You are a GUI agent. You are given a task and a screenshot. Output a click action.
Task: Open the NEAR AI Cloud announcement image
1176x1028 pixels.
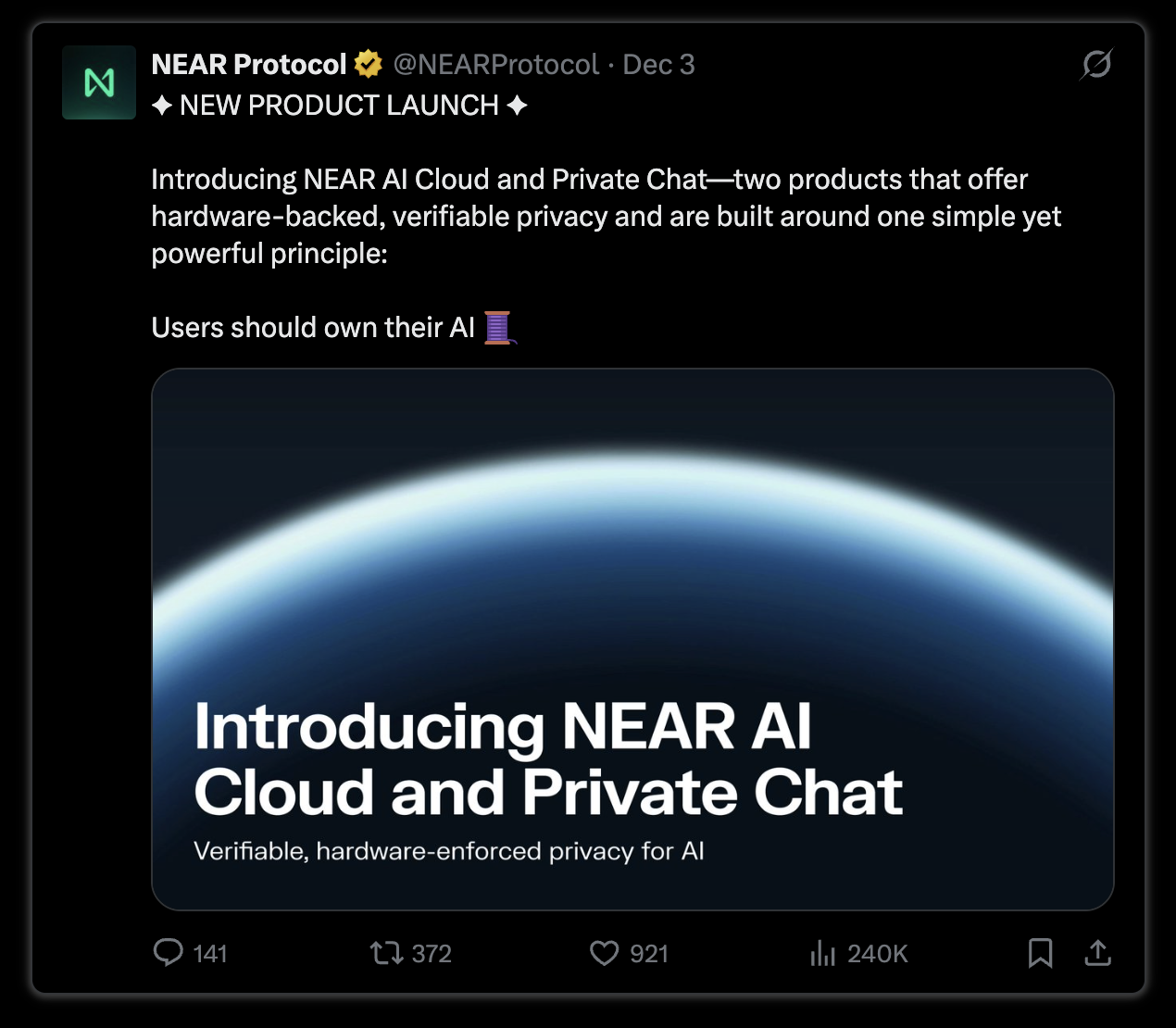pos(632,639)
